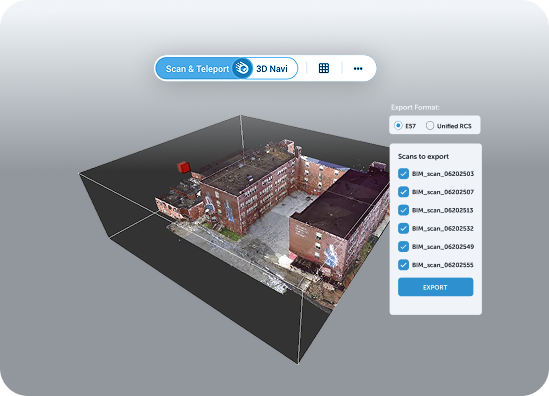Image resolution: width=549 pixels, height=396 pixels.
Task: Uncheck BIM_scan_06202507 checkbox
Action: point(403,192)
